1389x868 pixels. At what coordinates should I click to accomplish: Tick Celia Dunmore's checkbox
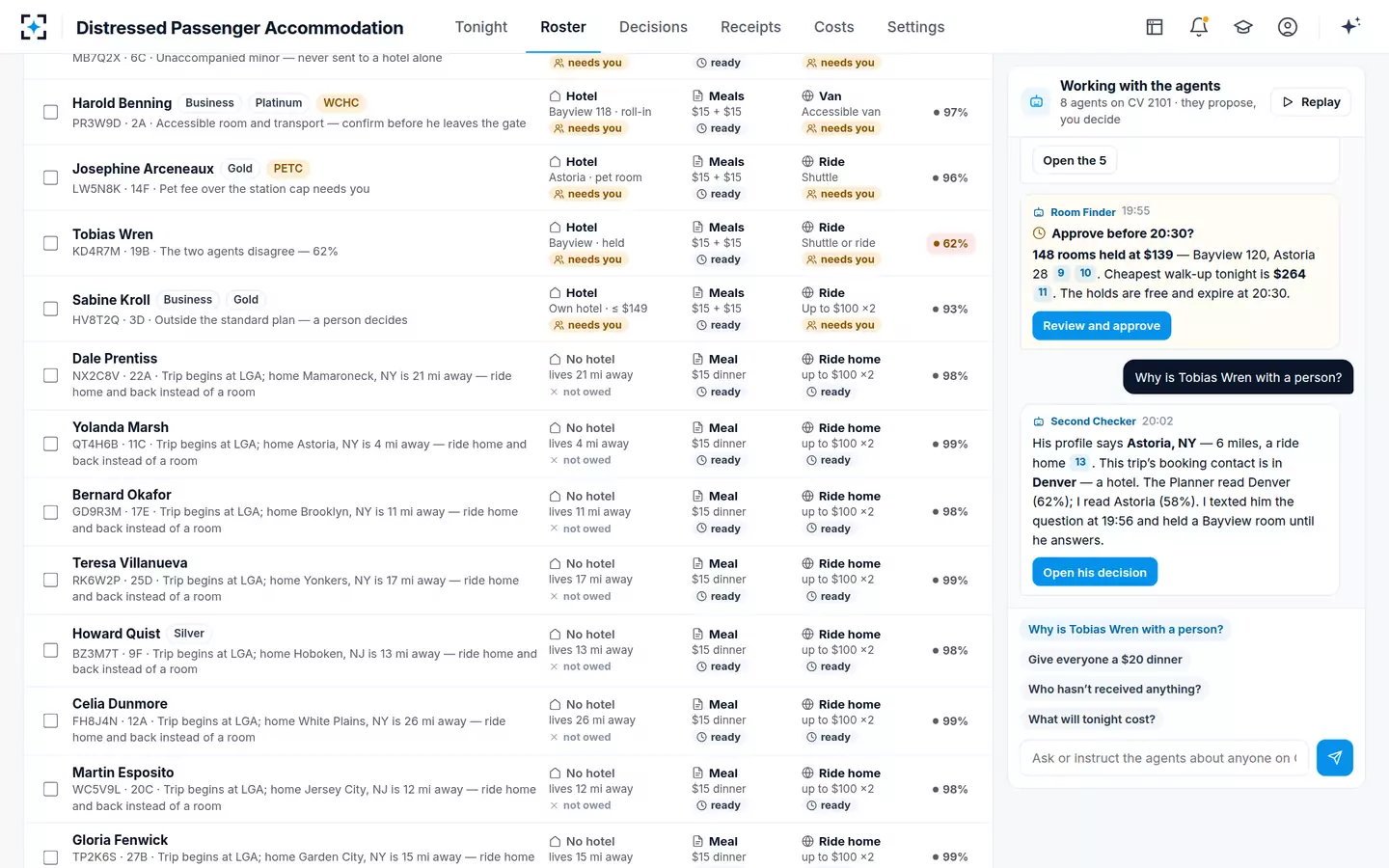point(50,721)
